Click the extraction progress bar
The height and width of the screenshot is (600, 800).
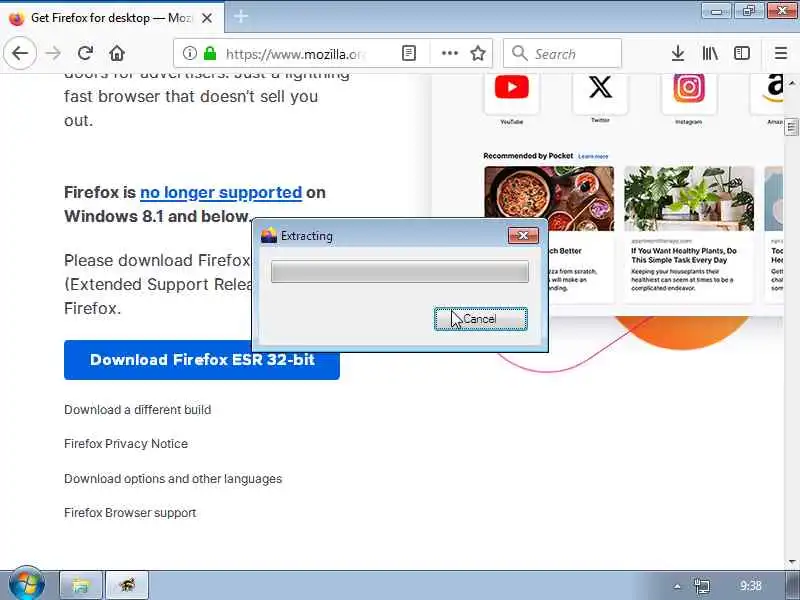pos(399,271)
